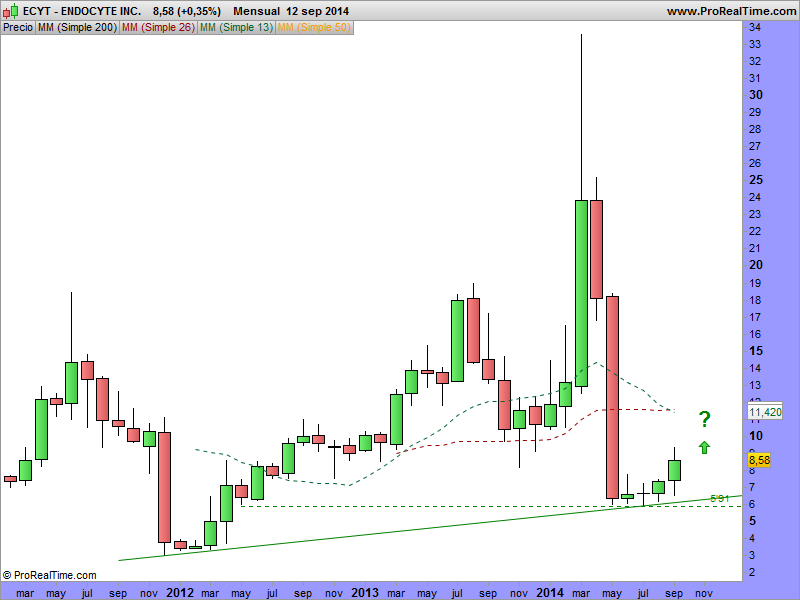Click the Mensual timeframe label
Image resolution: width=800 pixels, height=600 pixels.
(x=257, y=11)
